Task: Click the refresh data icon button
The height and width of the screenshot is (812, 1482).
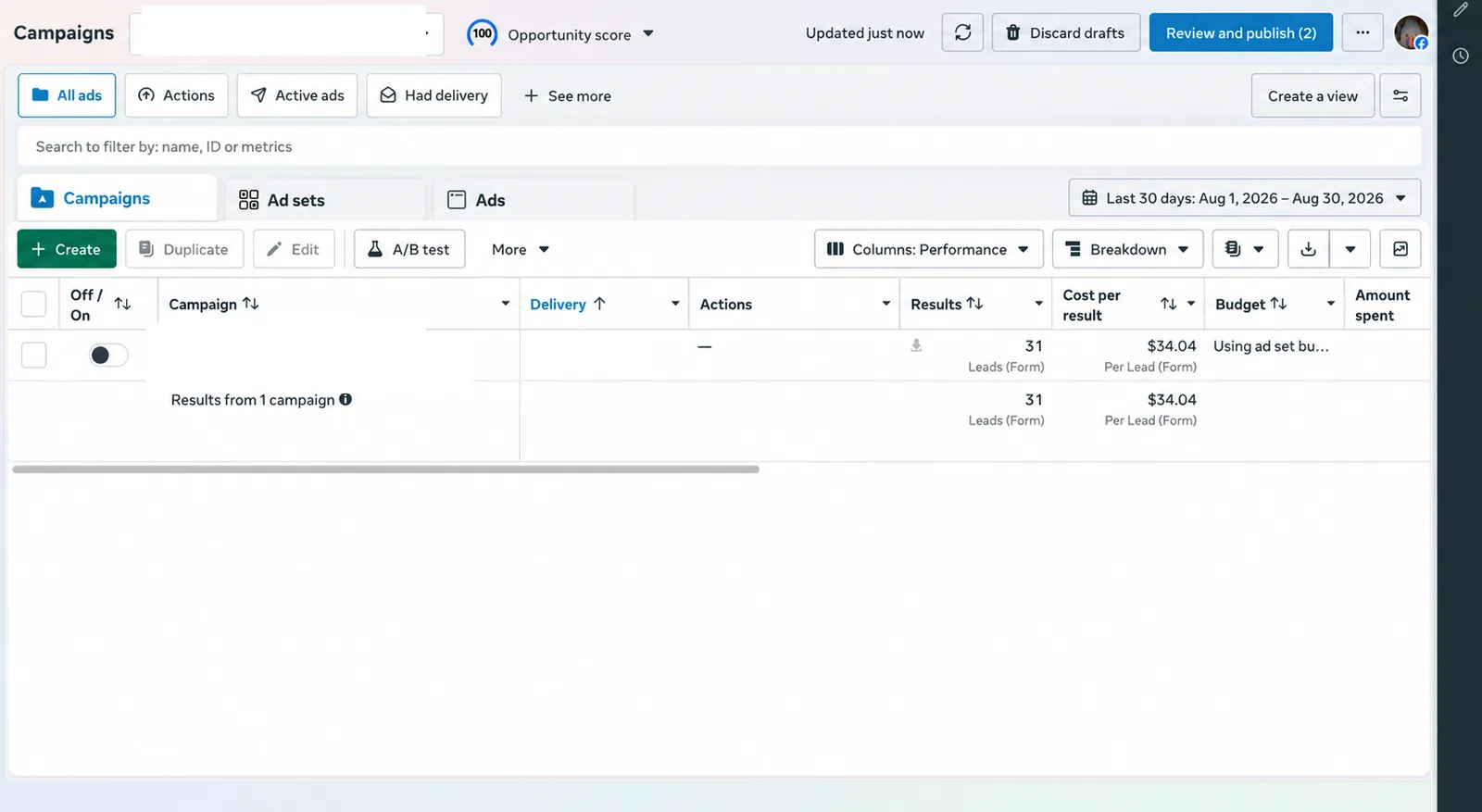Action: [x=962, y=32]
